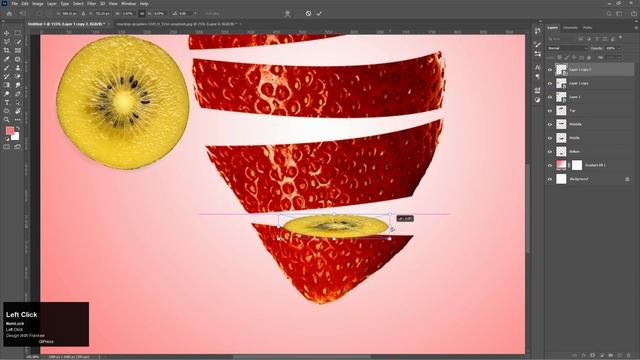Select the Clone Stamp tool
The image size is (640, 360).
coord(18,68)
